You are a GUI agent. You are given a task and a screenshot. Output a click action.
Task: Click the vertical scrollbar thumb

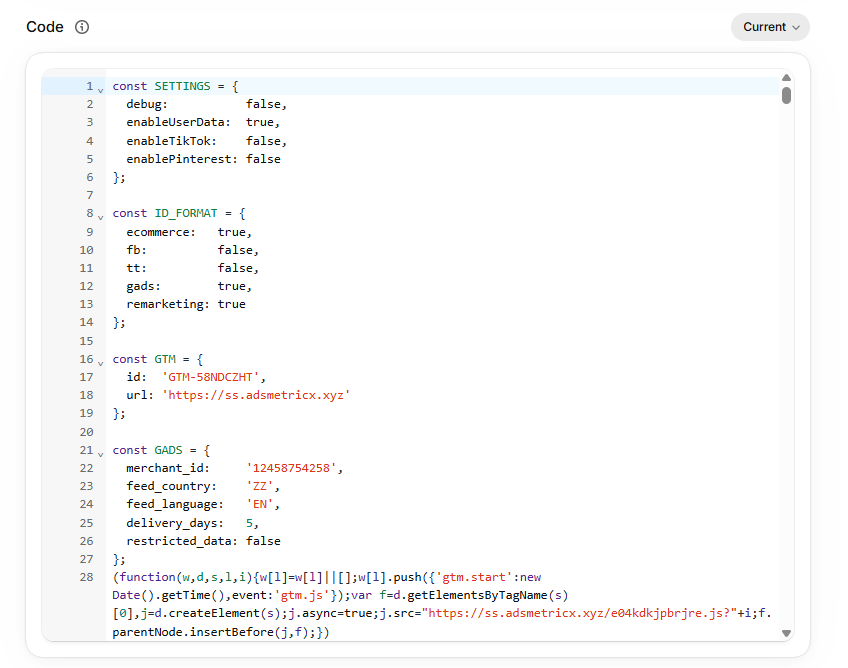point(786,96)
